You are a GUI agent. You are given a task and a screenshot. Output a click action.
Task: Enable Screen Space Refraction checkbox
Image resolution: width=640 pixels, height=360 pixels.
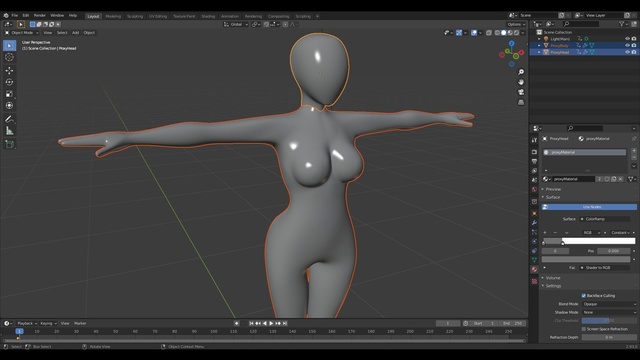584,329
